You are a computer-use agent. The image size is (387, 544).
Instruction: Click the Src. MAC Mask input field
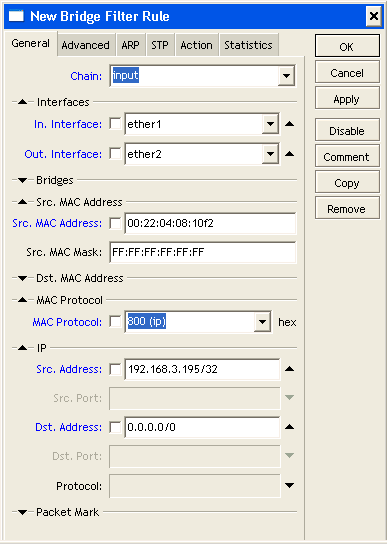(203, 252)
